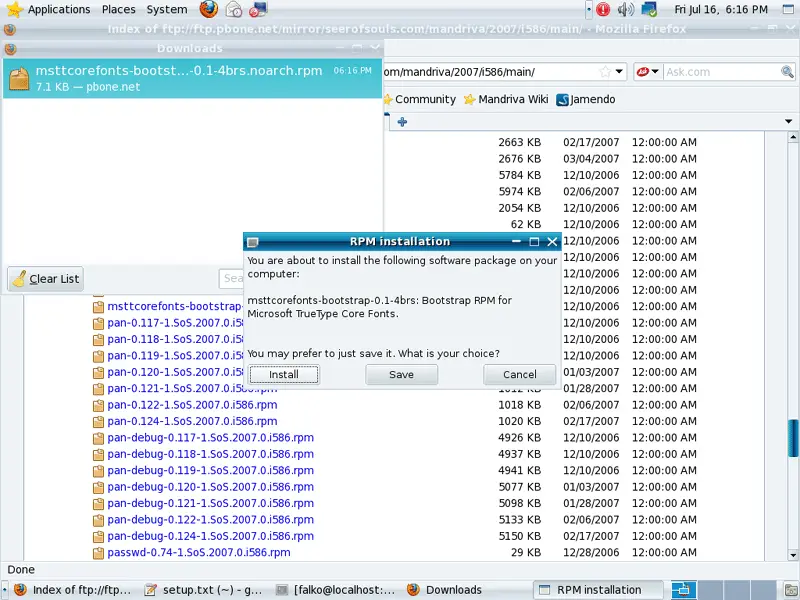Click the panel handle beside tray icons
This screenshot has height=600, width=800.
[x=589, y=9]
